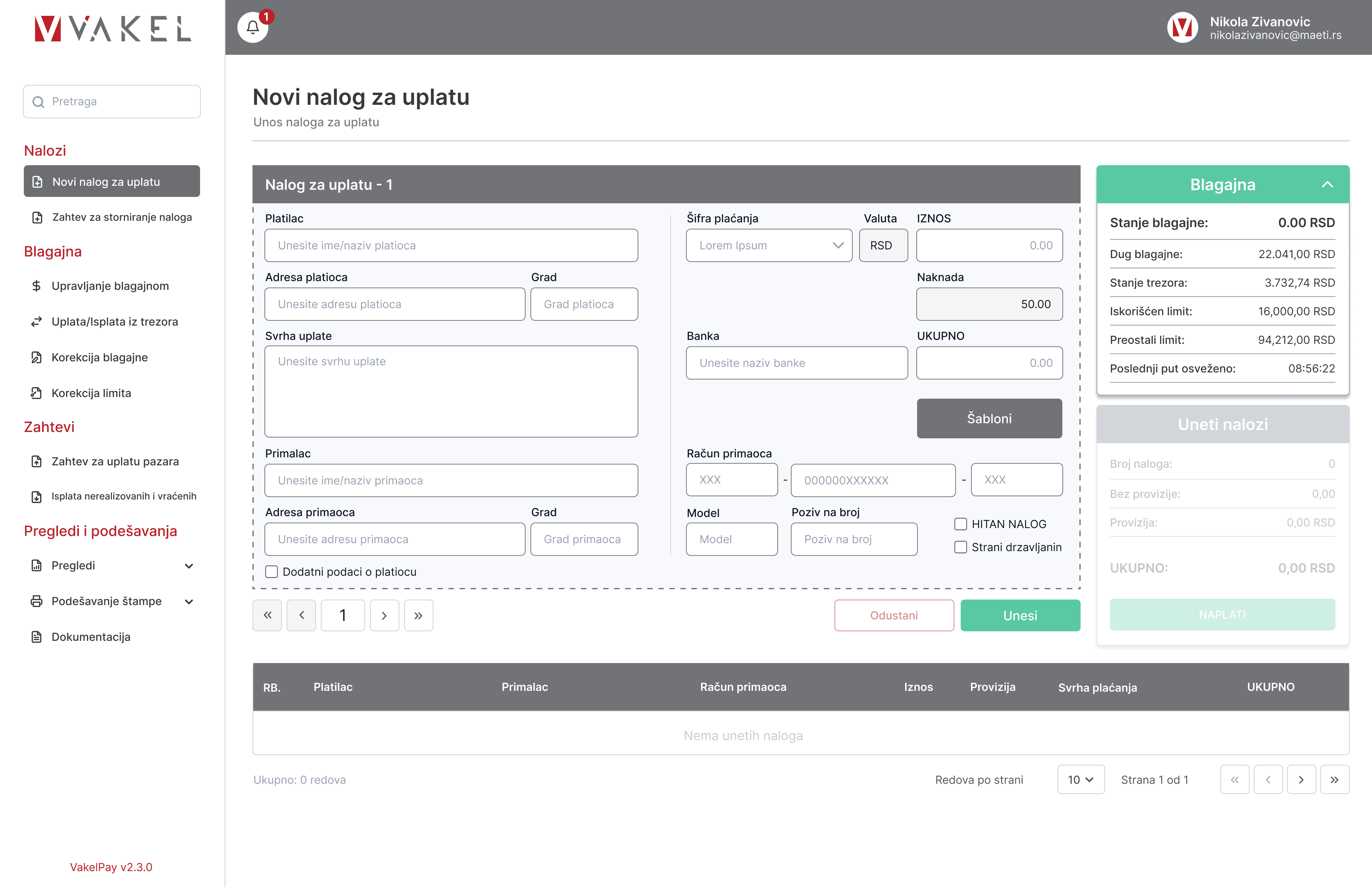Image resolution: width=1372 pixels, height=887 pixels.
Task: Open Zahtev za storniranje naloga
Action: pyautogui.click(x=112, y=217)
